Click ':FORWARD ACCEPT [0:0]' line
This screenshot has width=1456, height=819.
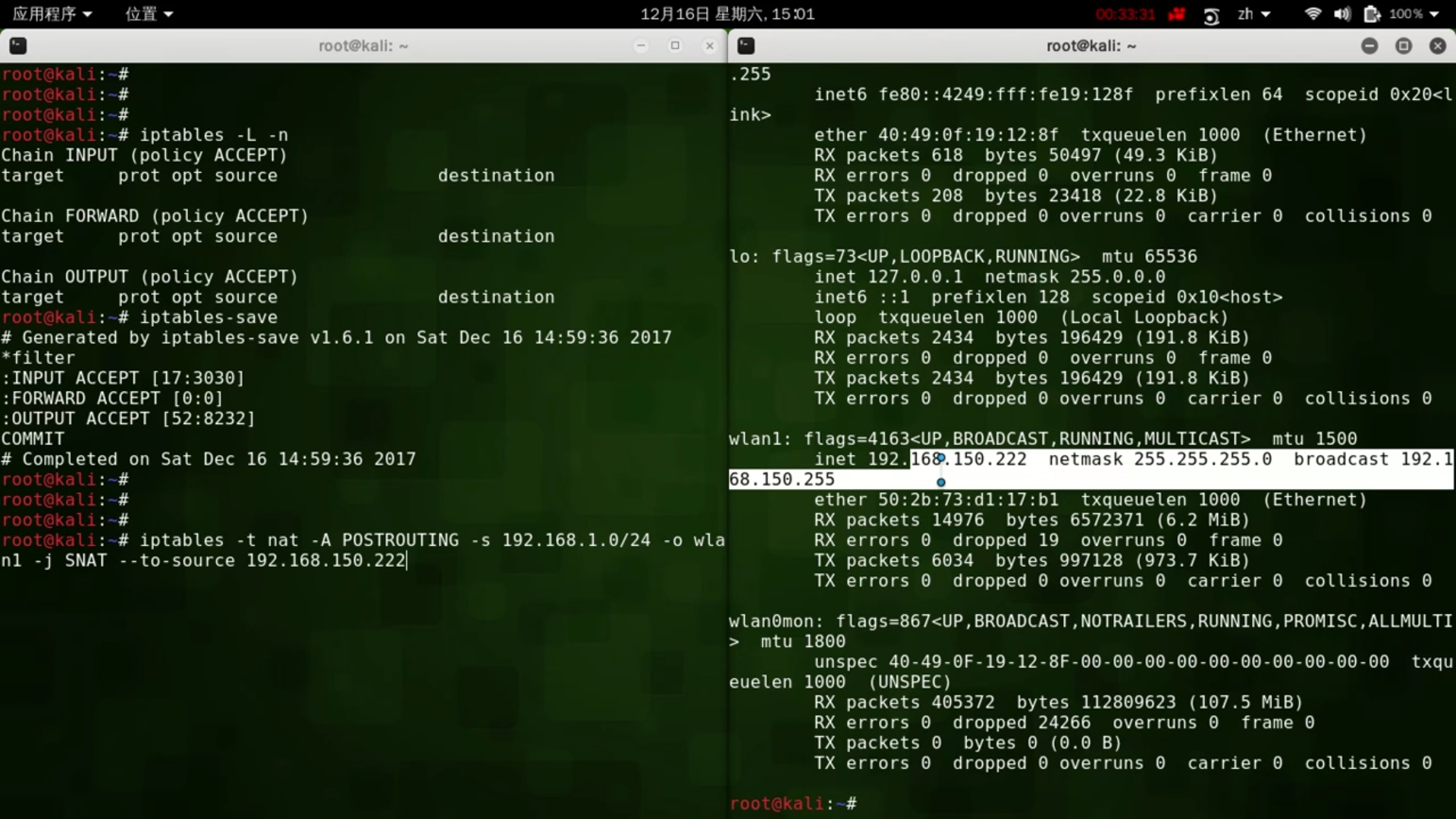pos(112,398)
